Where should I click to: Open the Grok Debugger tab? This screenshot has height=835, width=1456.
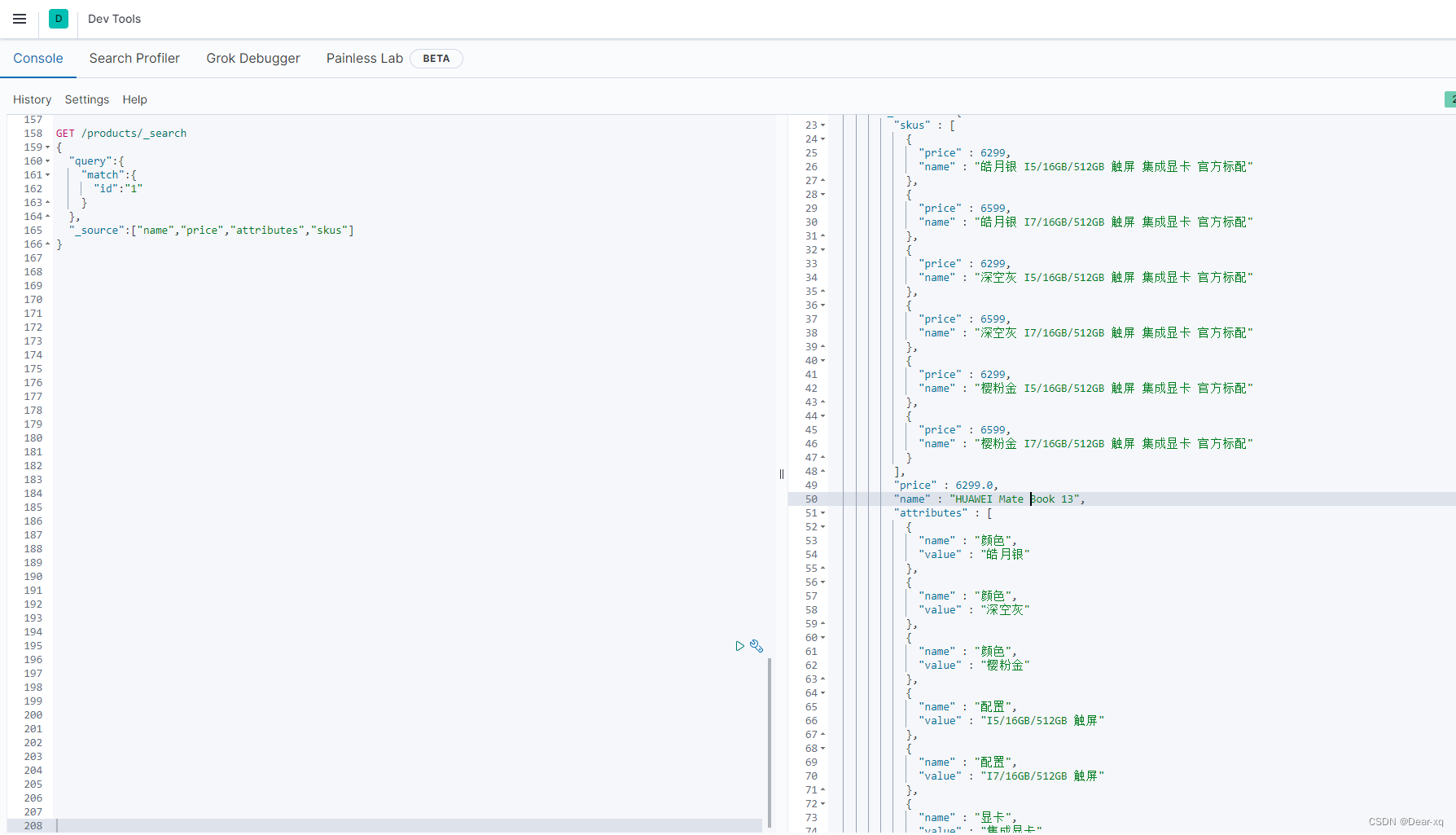(253, 59)
